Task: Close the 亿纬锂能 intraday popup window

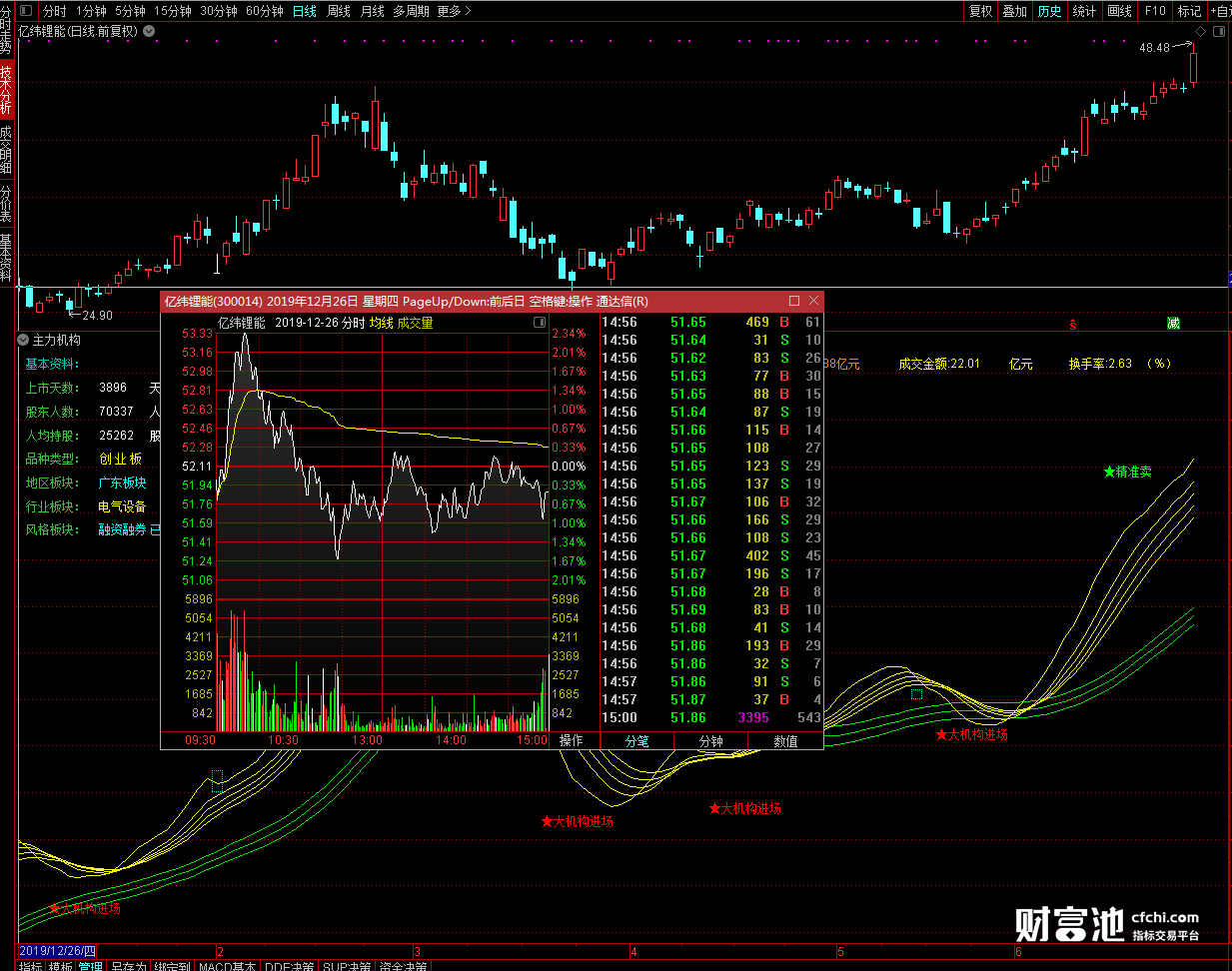Action: click(813, 301)
